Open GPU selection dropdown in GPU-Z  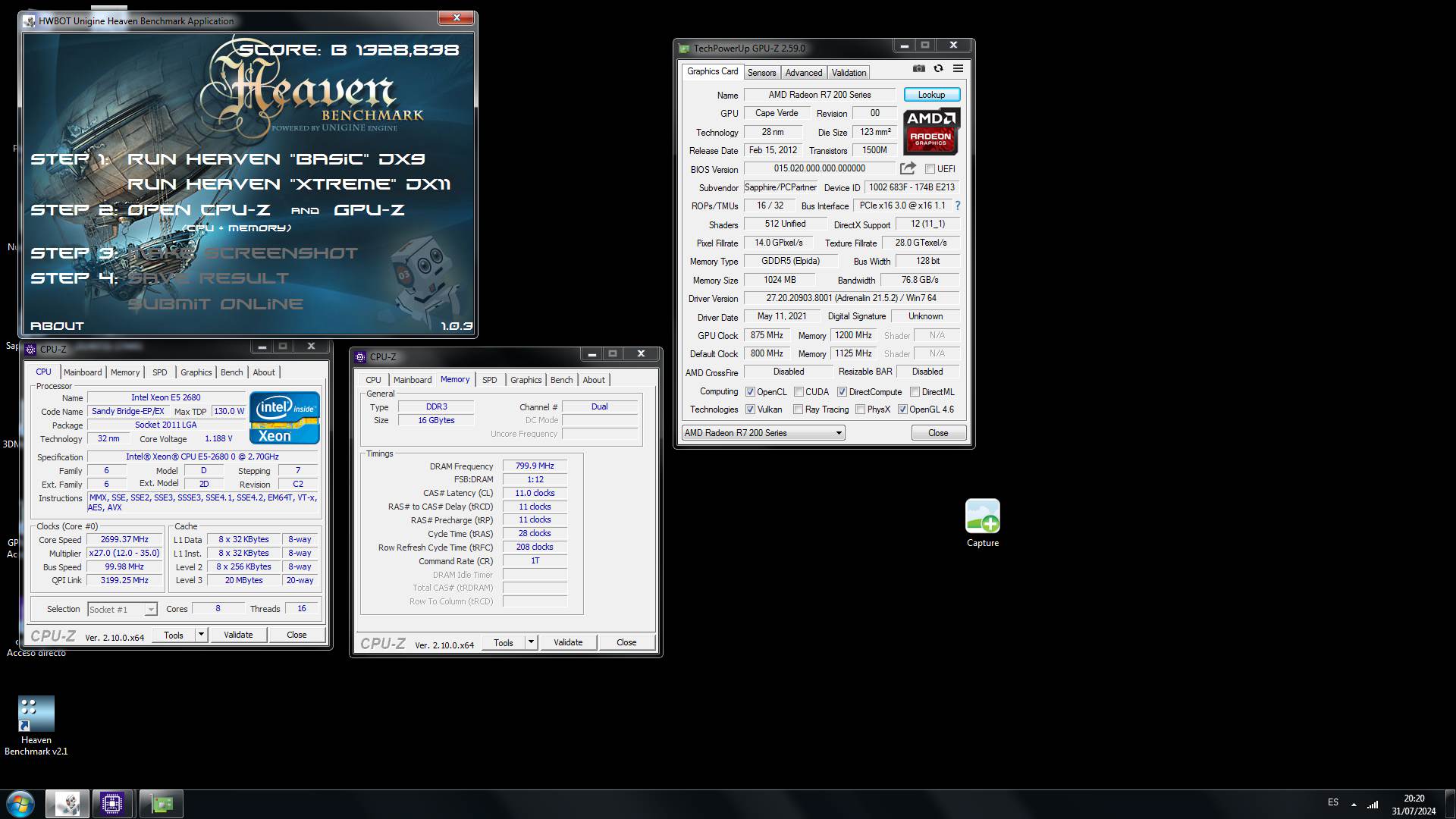[763, 433]
